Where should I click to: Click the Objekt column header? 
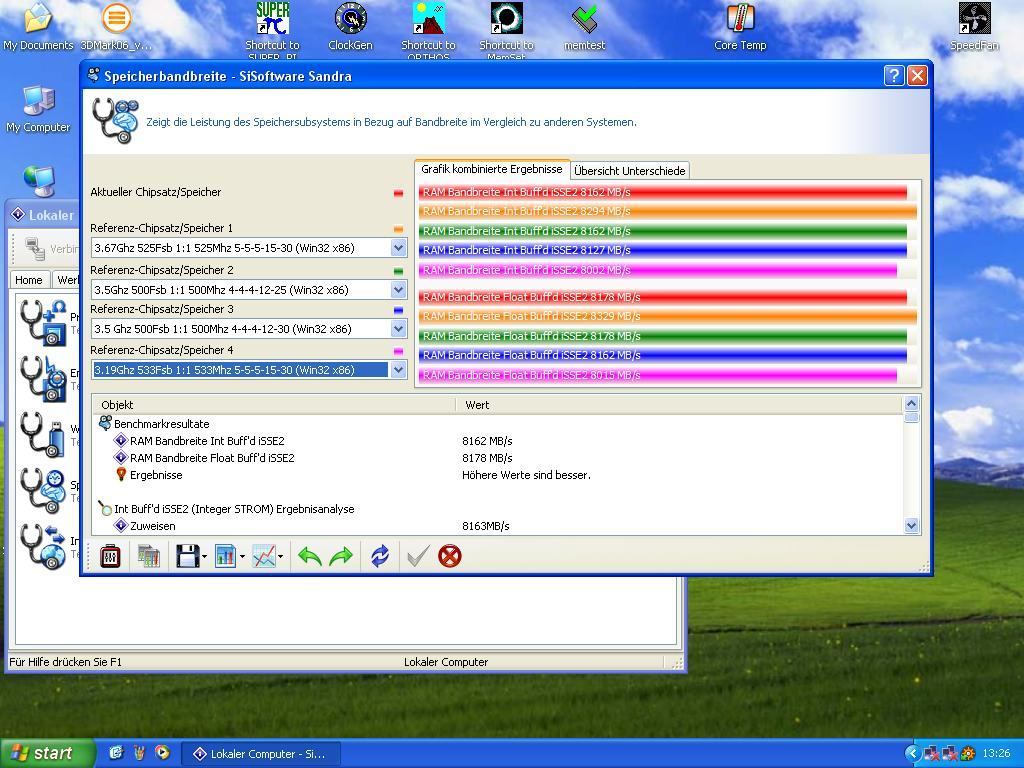coord(274,405)
